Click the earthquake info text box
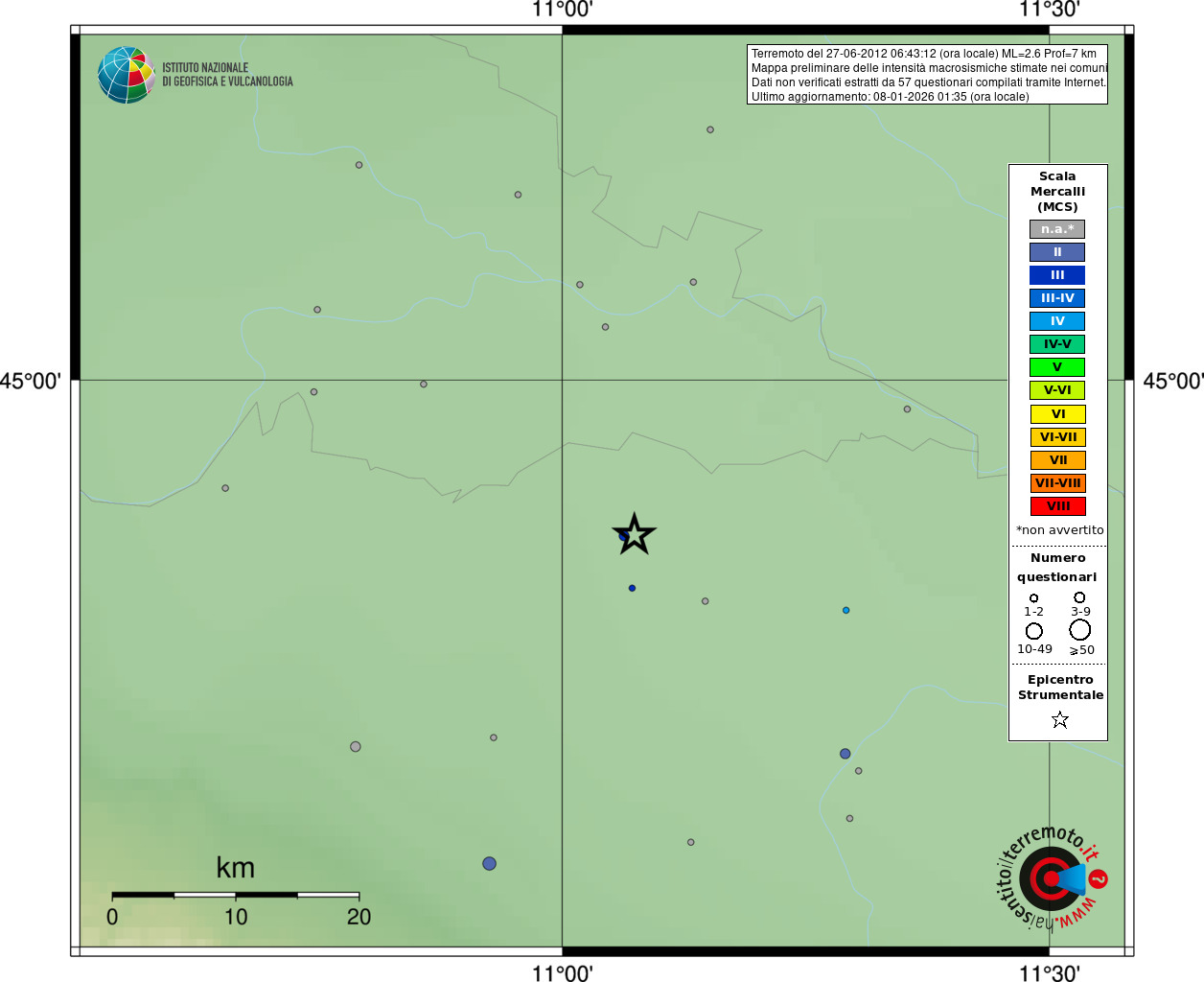The image size is (1204, 982). (x=927, y=75)
